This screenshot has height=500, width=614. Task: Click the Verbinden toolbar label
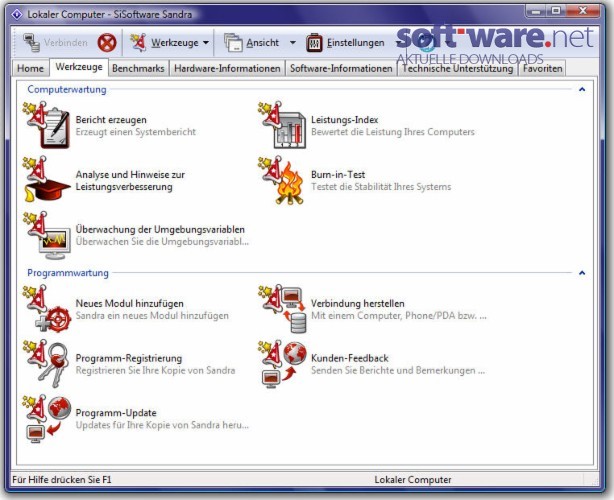point(65,42)
